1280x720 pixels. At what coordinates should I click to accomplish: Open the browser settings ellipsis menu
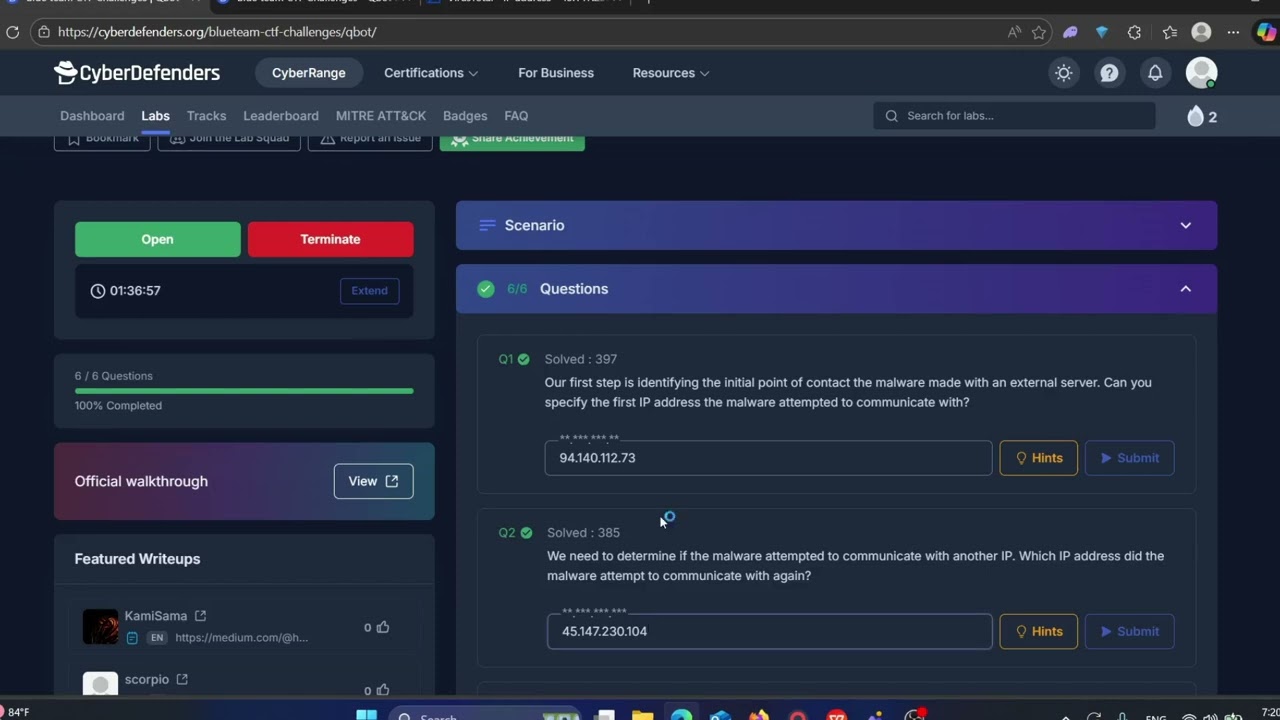click(1233, 32)
